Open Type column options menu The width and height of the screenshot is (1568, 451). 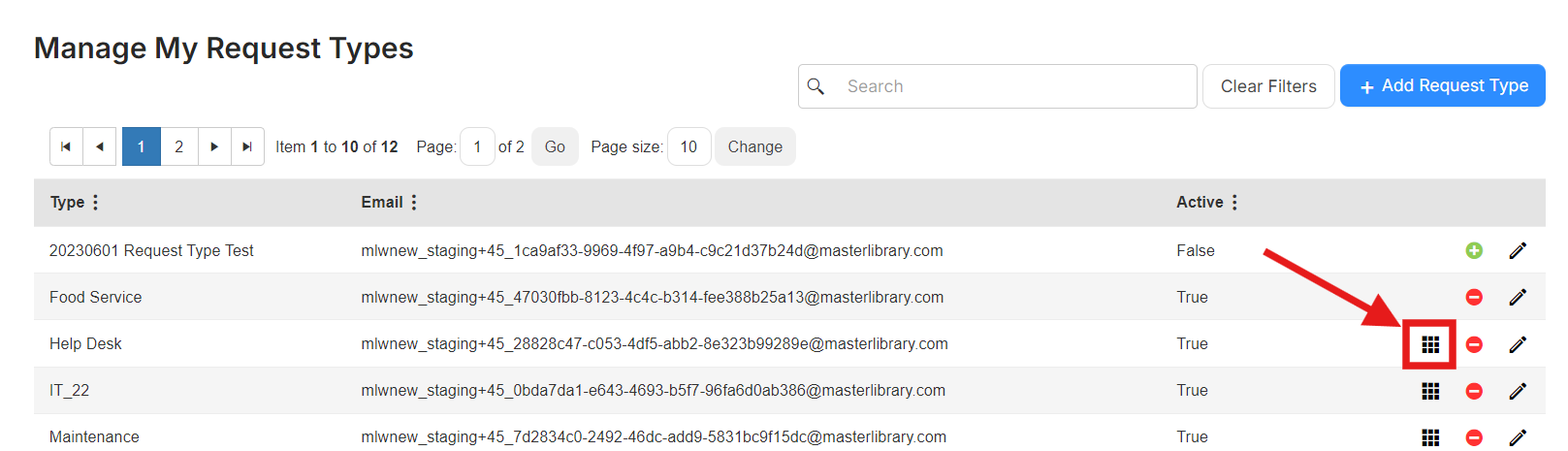click(x=95, y=203)
